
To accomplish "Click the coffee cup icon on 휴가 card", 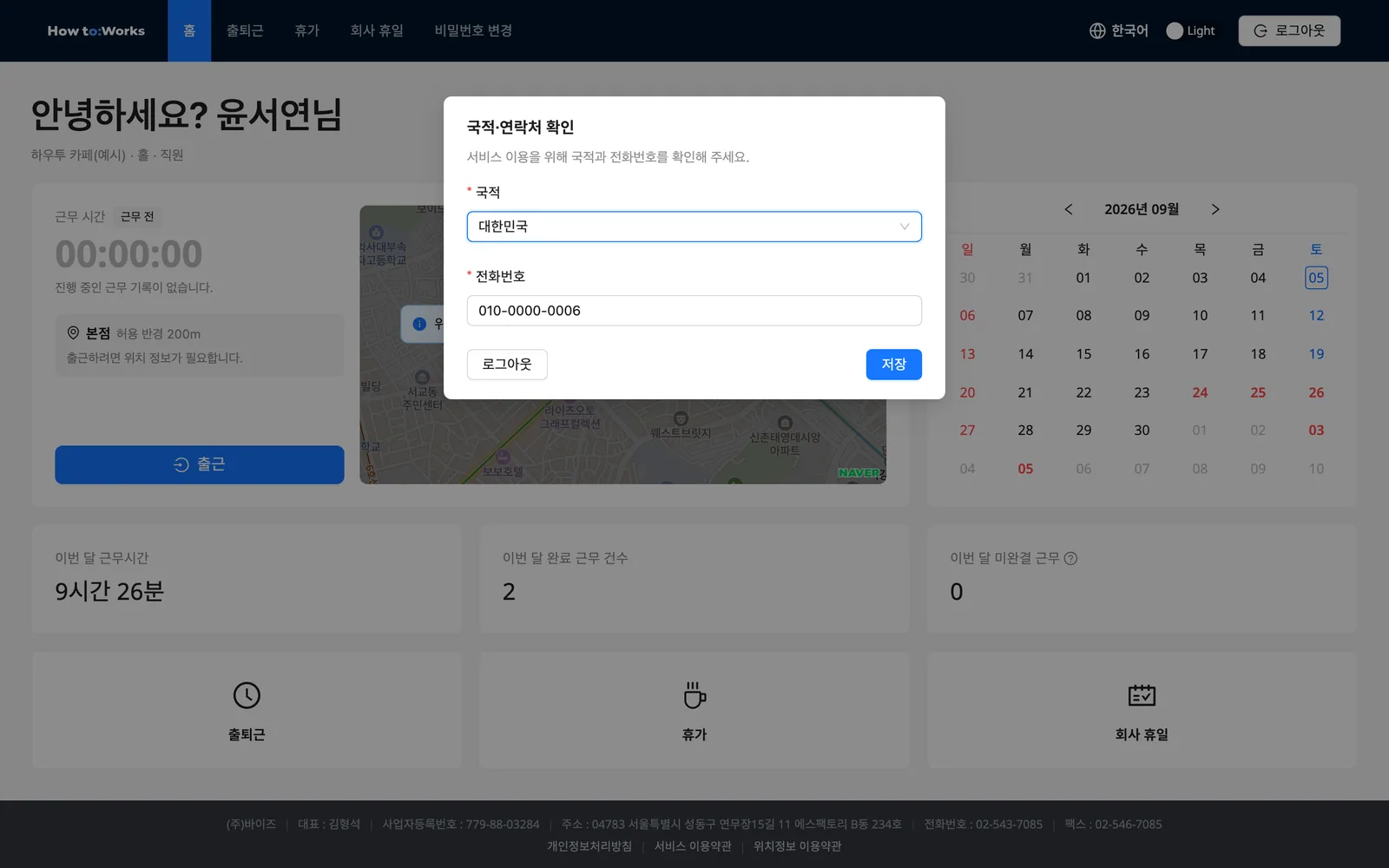I will pyautogui.click(x=694, y=695).
